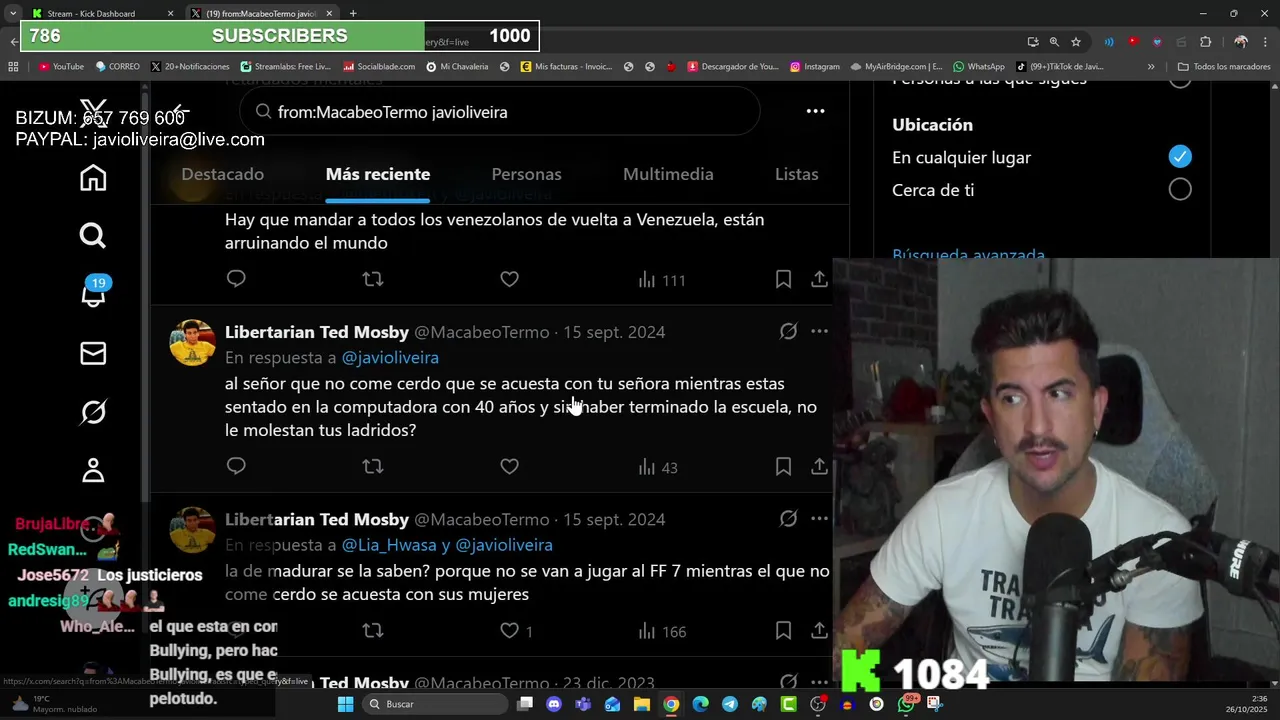1280x720 pixels.
Task: Open Chrome zoom magnifier in address bar
Action: (1054, 42)
